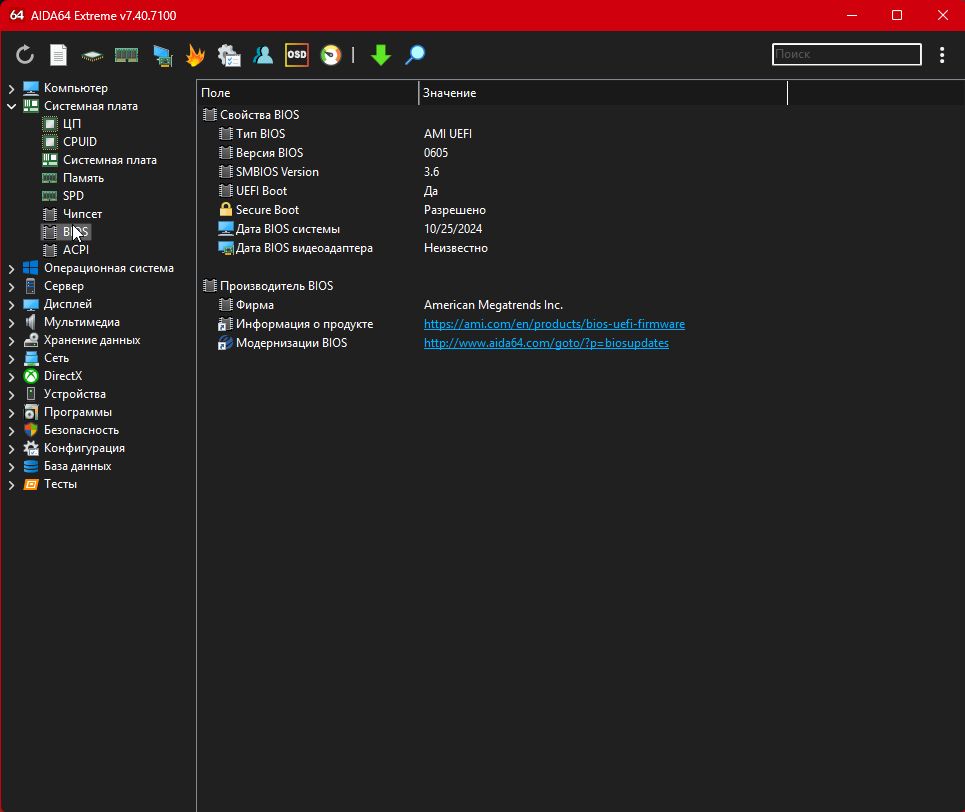Open the preferences gear-checklist toolbar icon
Viewport: 965px width, 812px height.
coord(229,55)
